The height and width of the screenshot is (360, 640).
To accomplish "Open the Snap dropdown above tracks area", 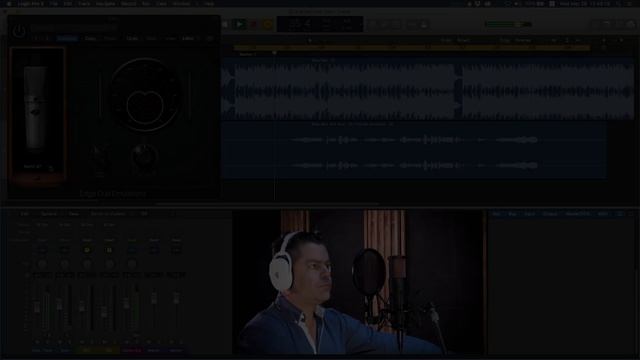I will [x=464, y=40].
